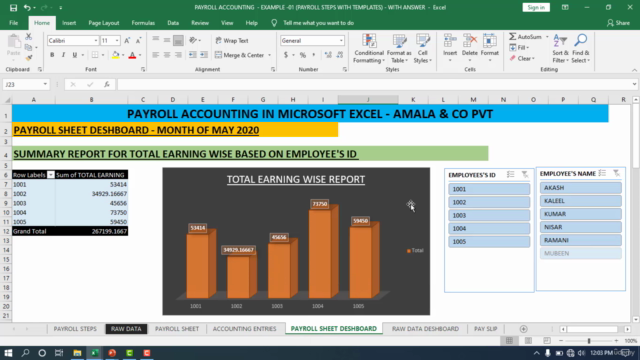640x360 pixels.
Task: Toggle Italic formatting
Action: tap(63, 55)
